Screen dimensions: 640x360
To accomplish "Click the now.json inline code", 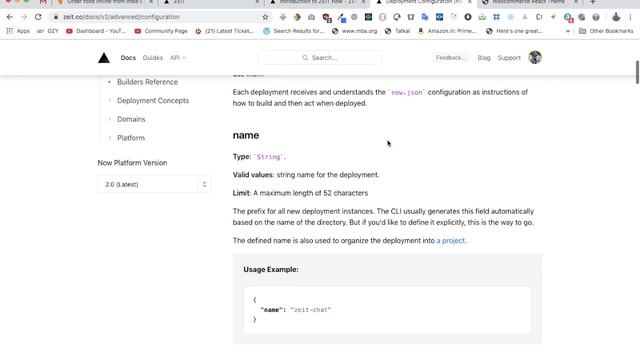I will pyautogui.click(x=407, y=93).
